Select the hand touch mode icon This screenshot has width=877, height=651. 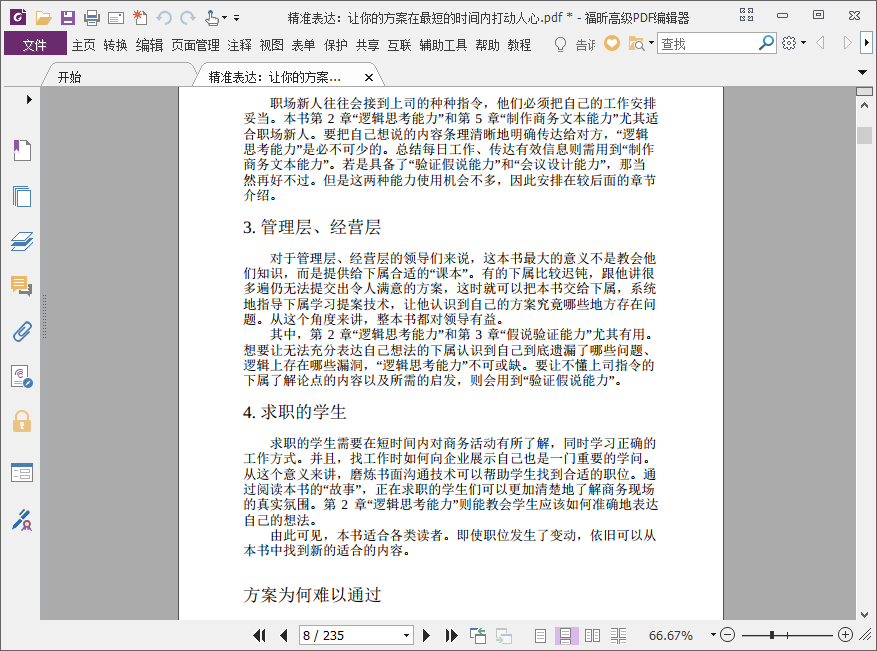point(212,18)
